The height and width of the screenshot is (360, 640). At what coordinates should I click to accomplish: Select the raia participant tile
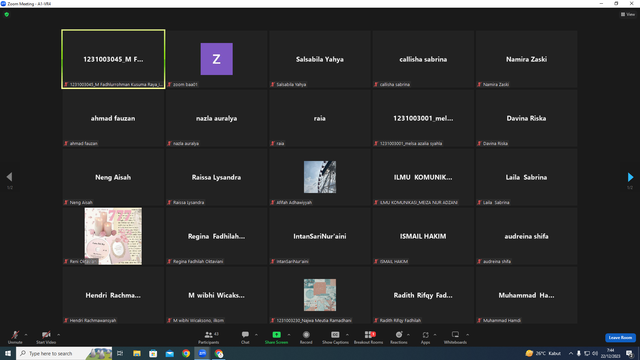[x=320, y=118]
